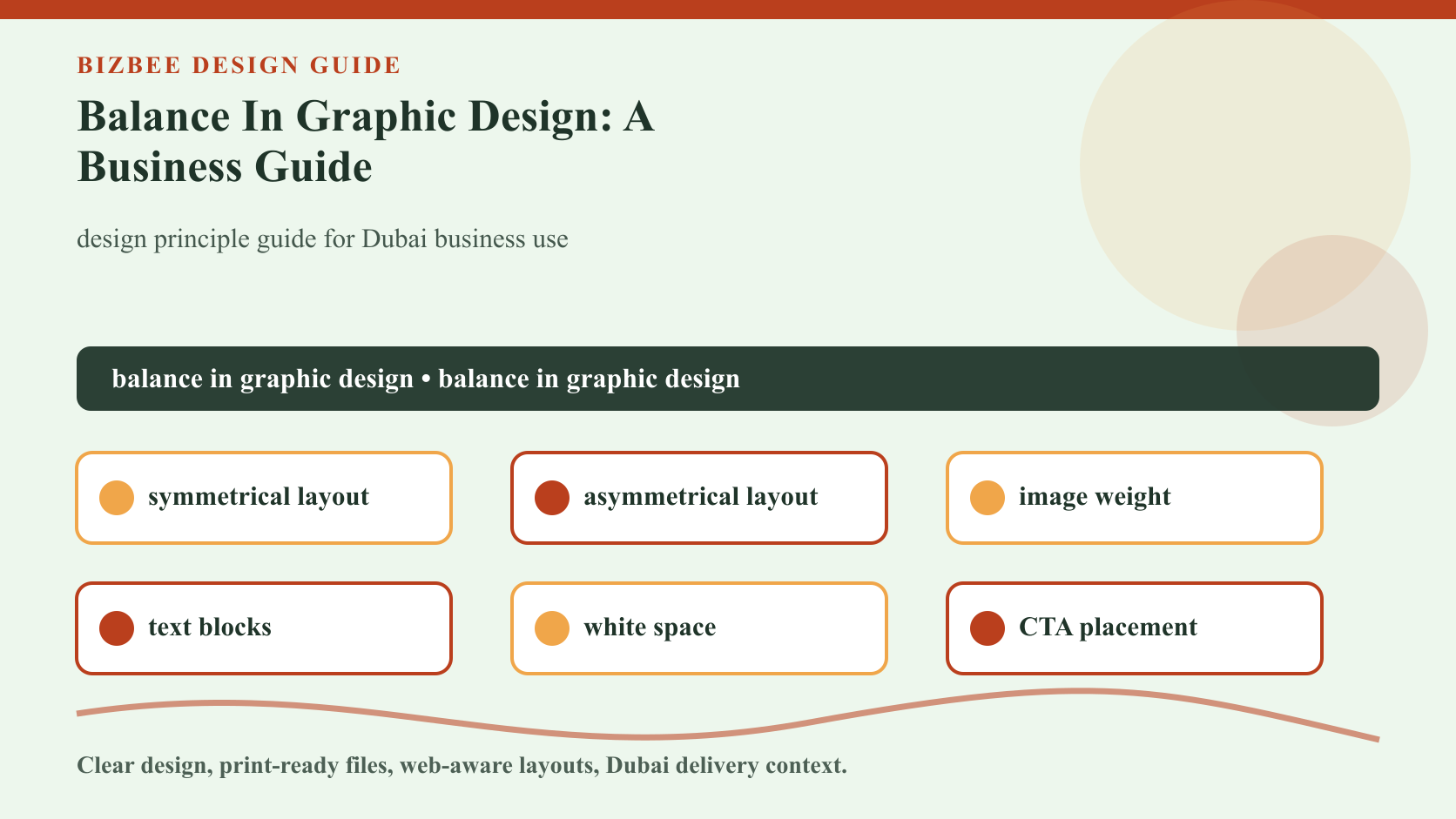Click the red dot beside asymmetrical layout
1456x819 pixels.
pos(552,498)
